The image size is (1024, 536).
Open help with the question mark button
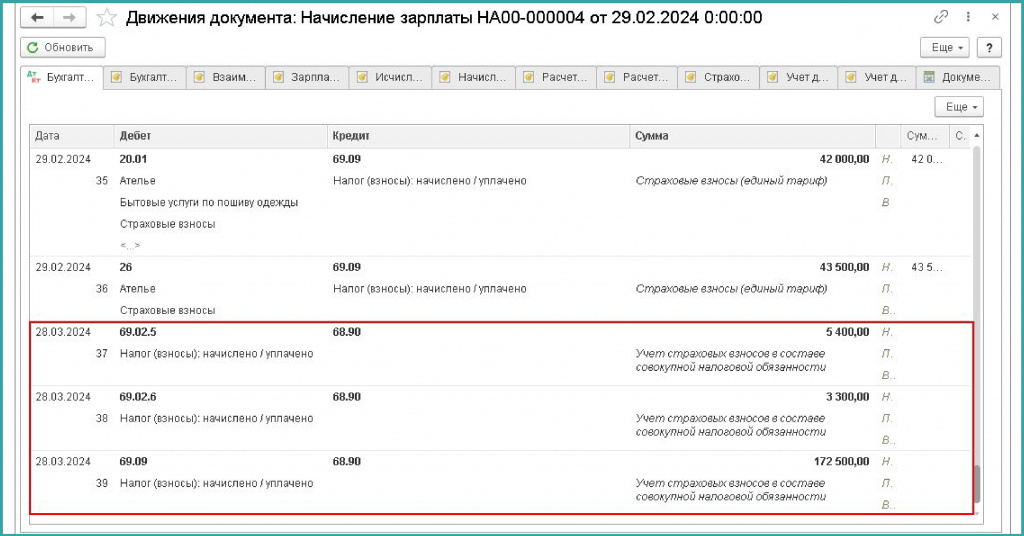989,47
